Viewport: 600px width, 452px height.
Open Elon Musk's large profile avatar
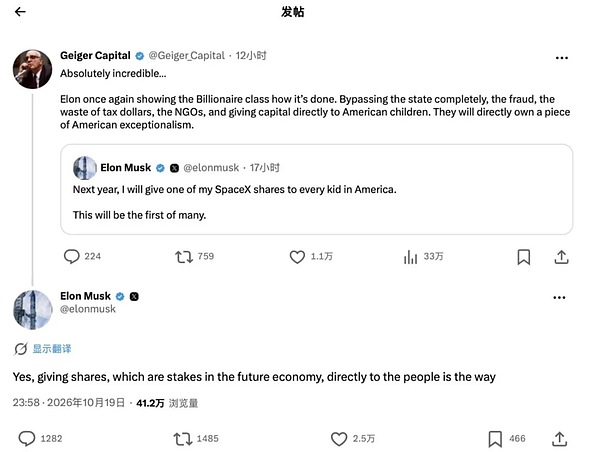point(33,310)
